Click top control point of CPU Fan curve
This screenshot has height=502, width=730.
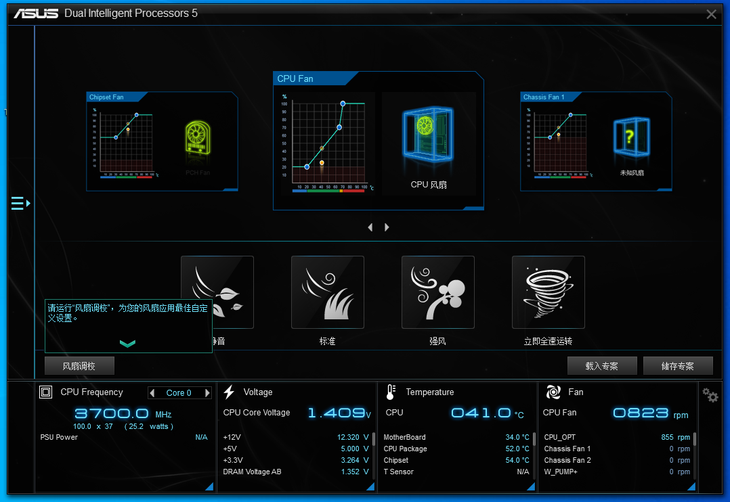coord(343,103)
